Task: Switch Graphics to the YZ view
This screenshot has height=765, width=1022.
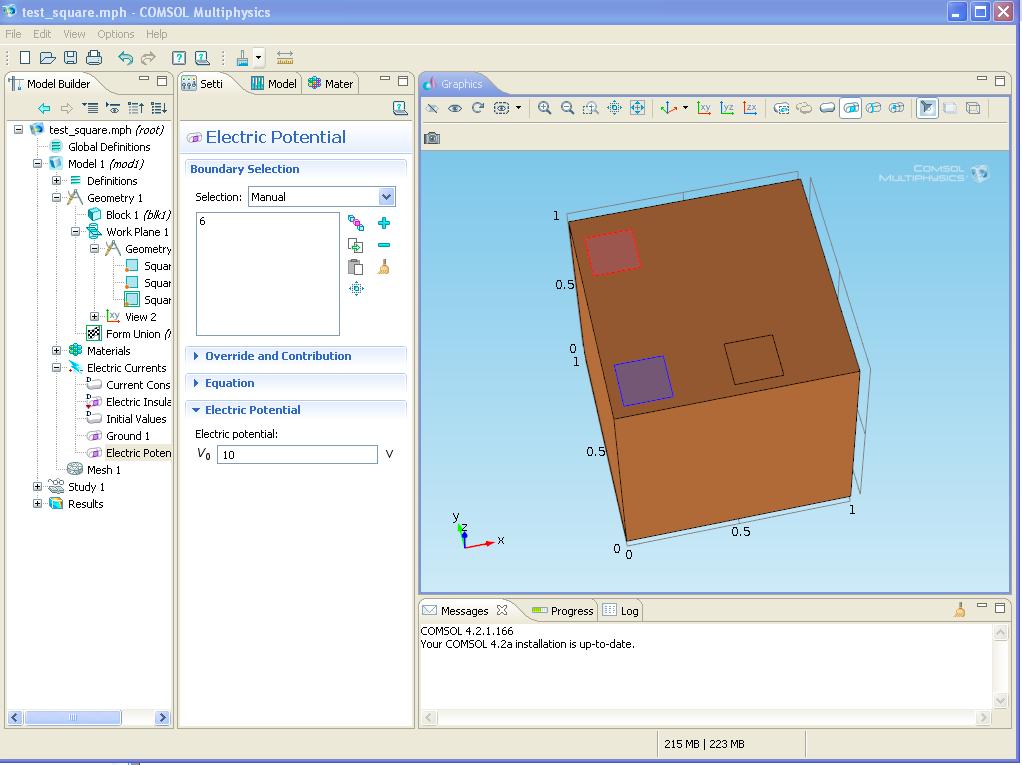Action: point(727,108)
